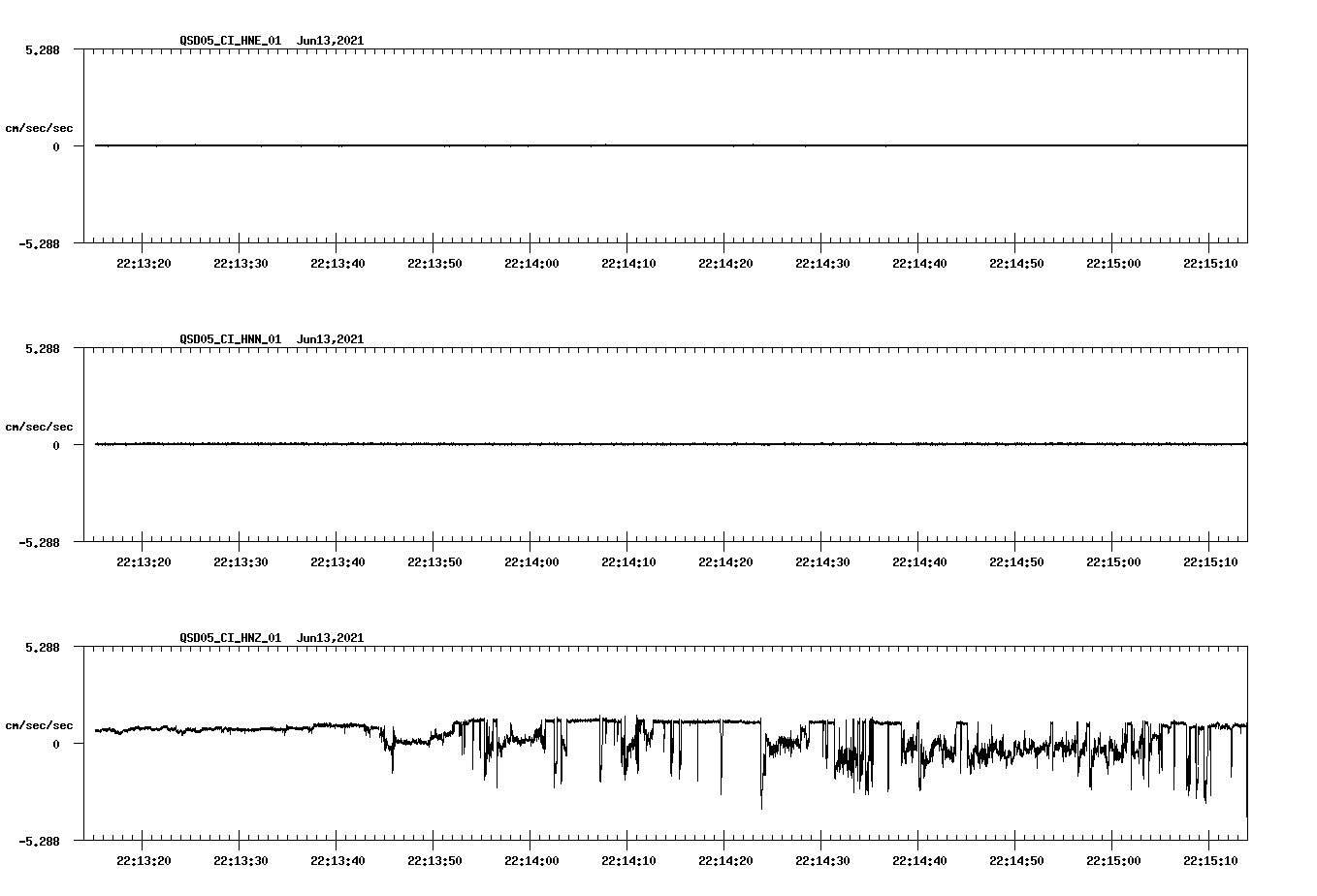The width and height of the screenshot is (1317, 896).
Task: Click 22:14:30 time label under HNN plot
Action: pos(822,562)
